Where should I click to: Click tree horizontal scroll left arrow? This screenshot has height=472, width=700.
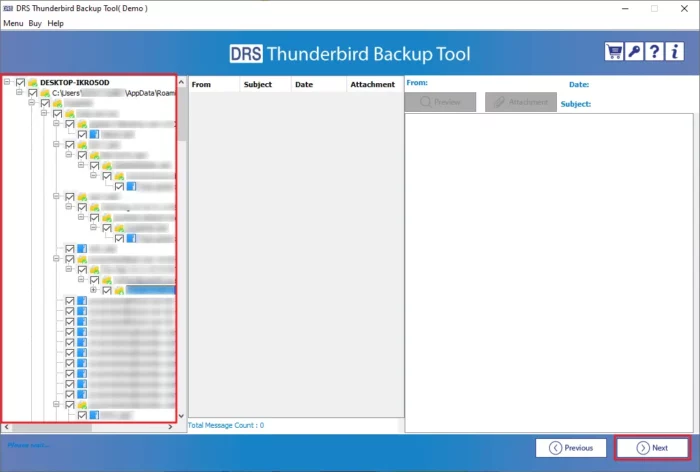click(6, 427)
